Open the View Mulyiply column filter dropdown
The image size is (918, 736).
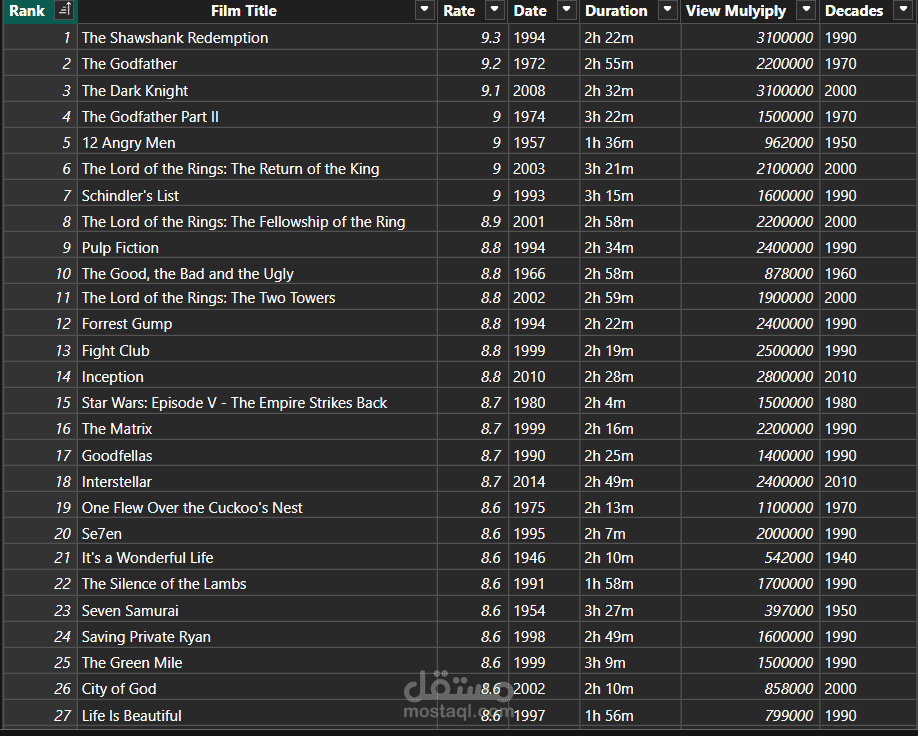tap(807, 9)
